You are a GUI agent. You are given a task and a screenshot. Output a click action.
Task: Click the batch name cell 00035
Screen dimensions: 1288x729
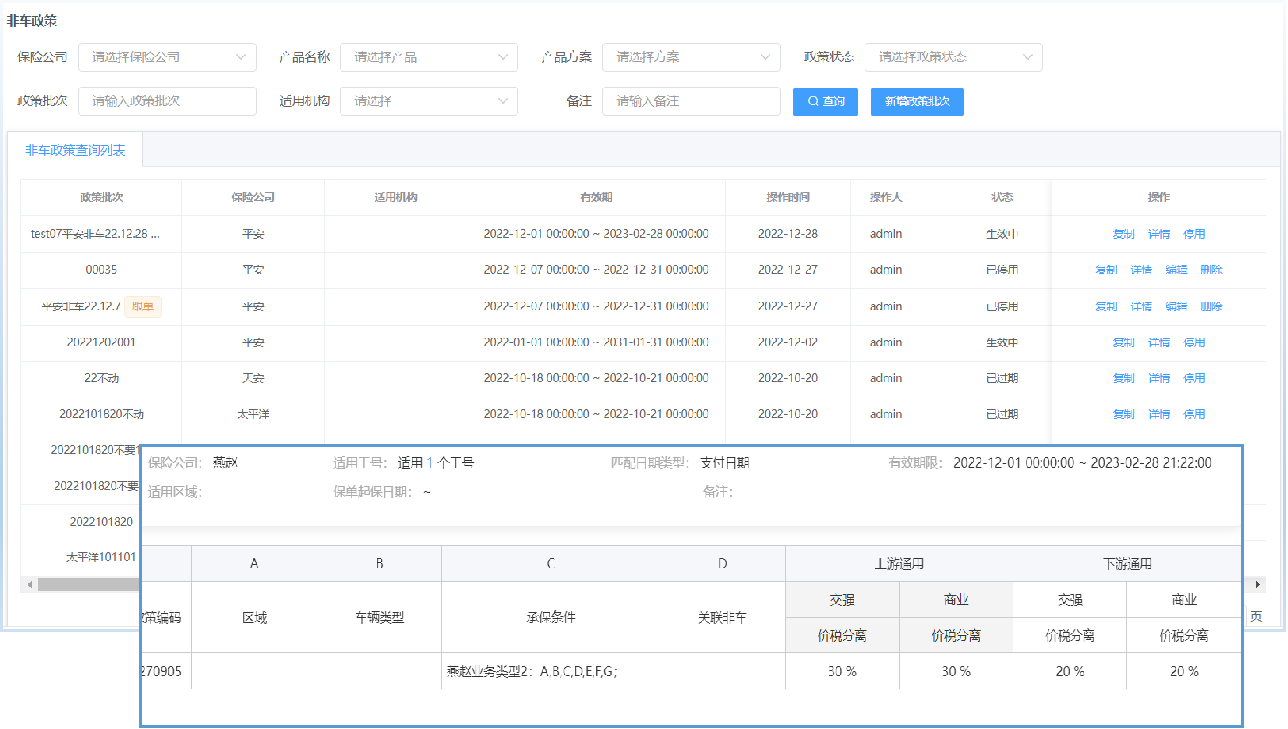point(101,270)
